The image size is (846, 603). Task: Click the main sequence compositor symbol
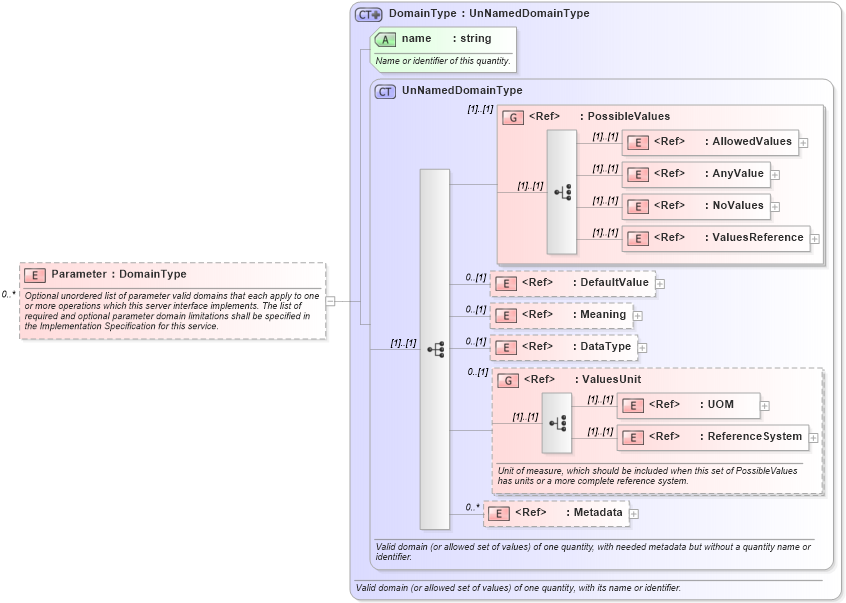click(x=435, y=350)
